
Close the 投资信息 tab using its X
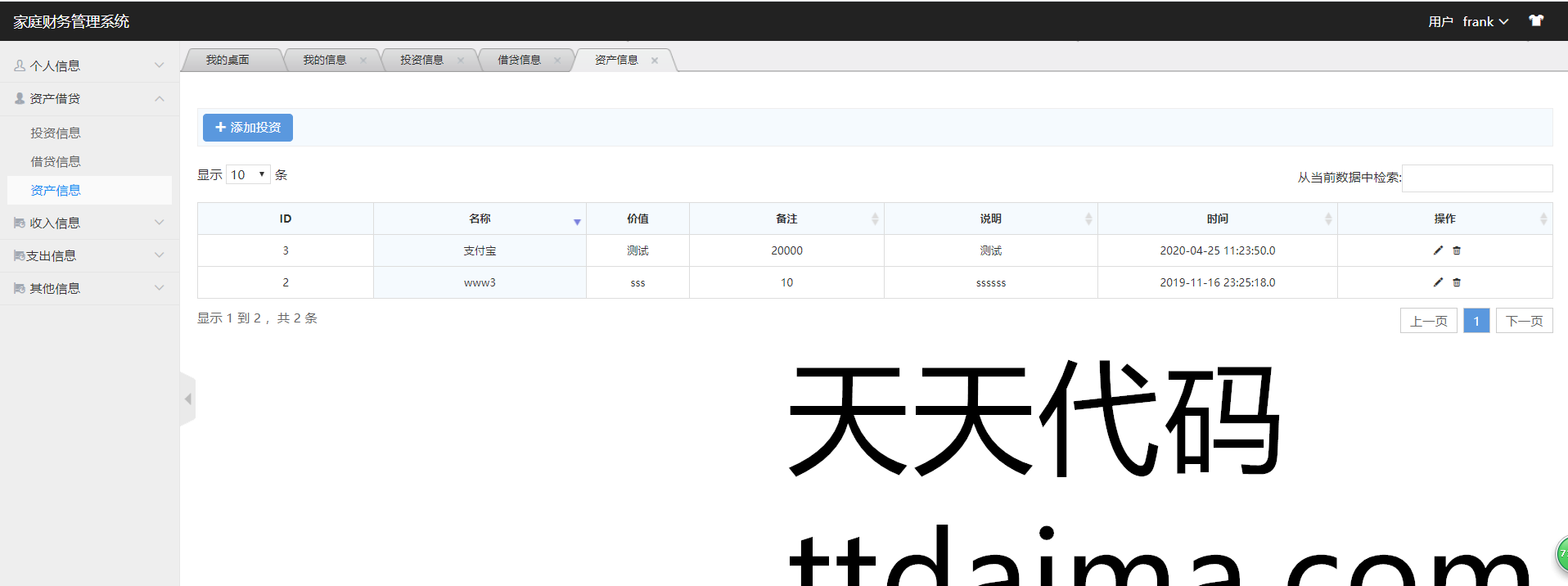coord(461,61)
